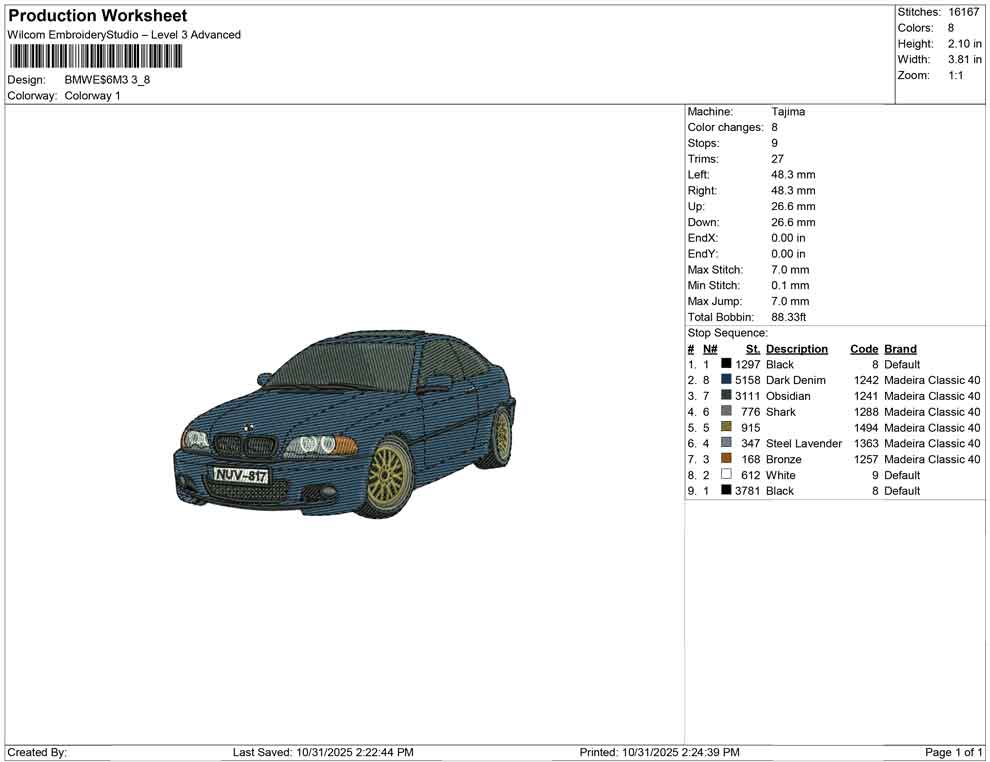Select the Dark Denim color swatch
This screenshot has height=762, width=990.
pyautogui.click(x=725, y=380)
